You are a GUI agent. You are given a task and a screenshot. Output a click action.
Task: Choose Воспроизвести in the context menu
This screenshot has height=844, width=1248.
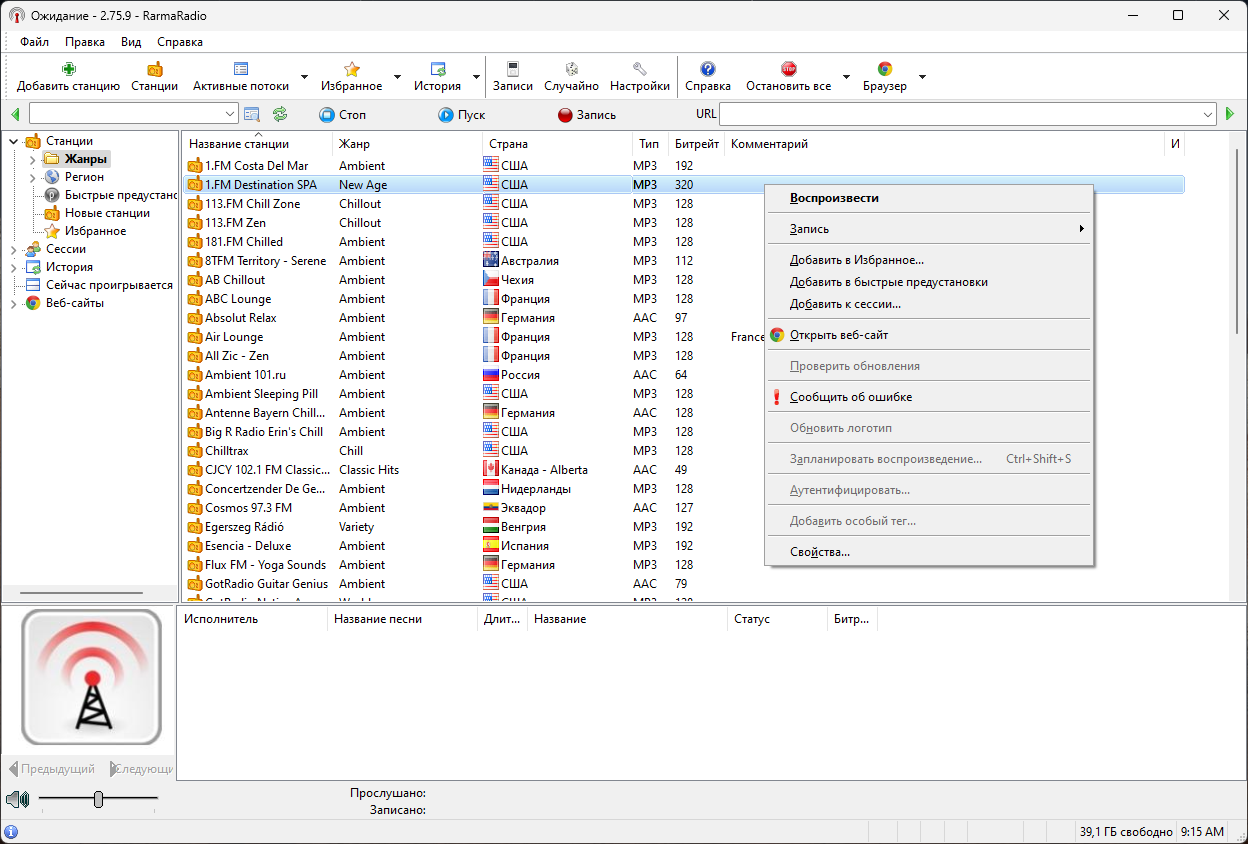point(834,198)
